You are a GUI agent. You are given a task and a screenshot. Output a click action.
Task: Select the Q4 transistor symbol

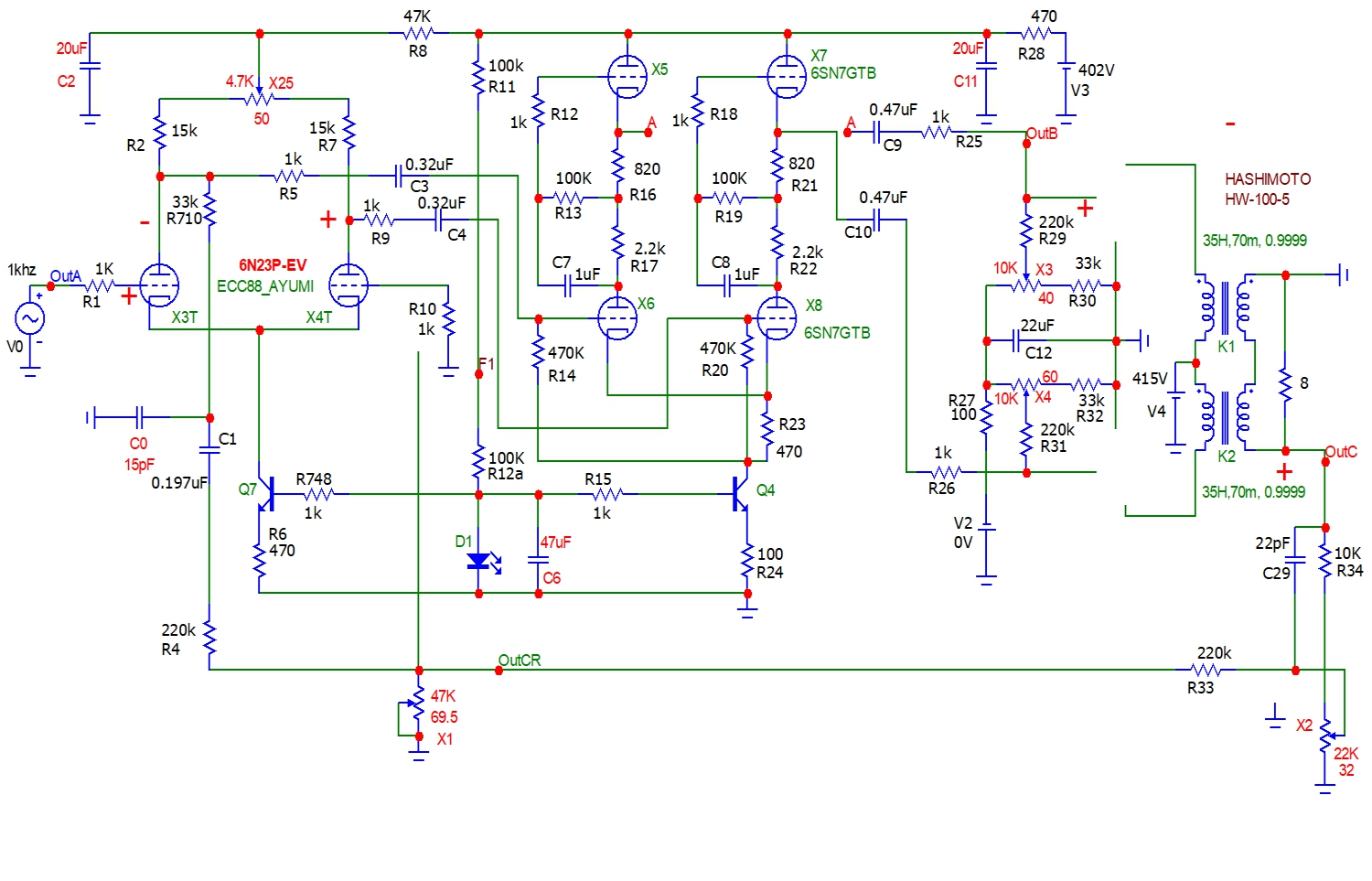(742, 494)
